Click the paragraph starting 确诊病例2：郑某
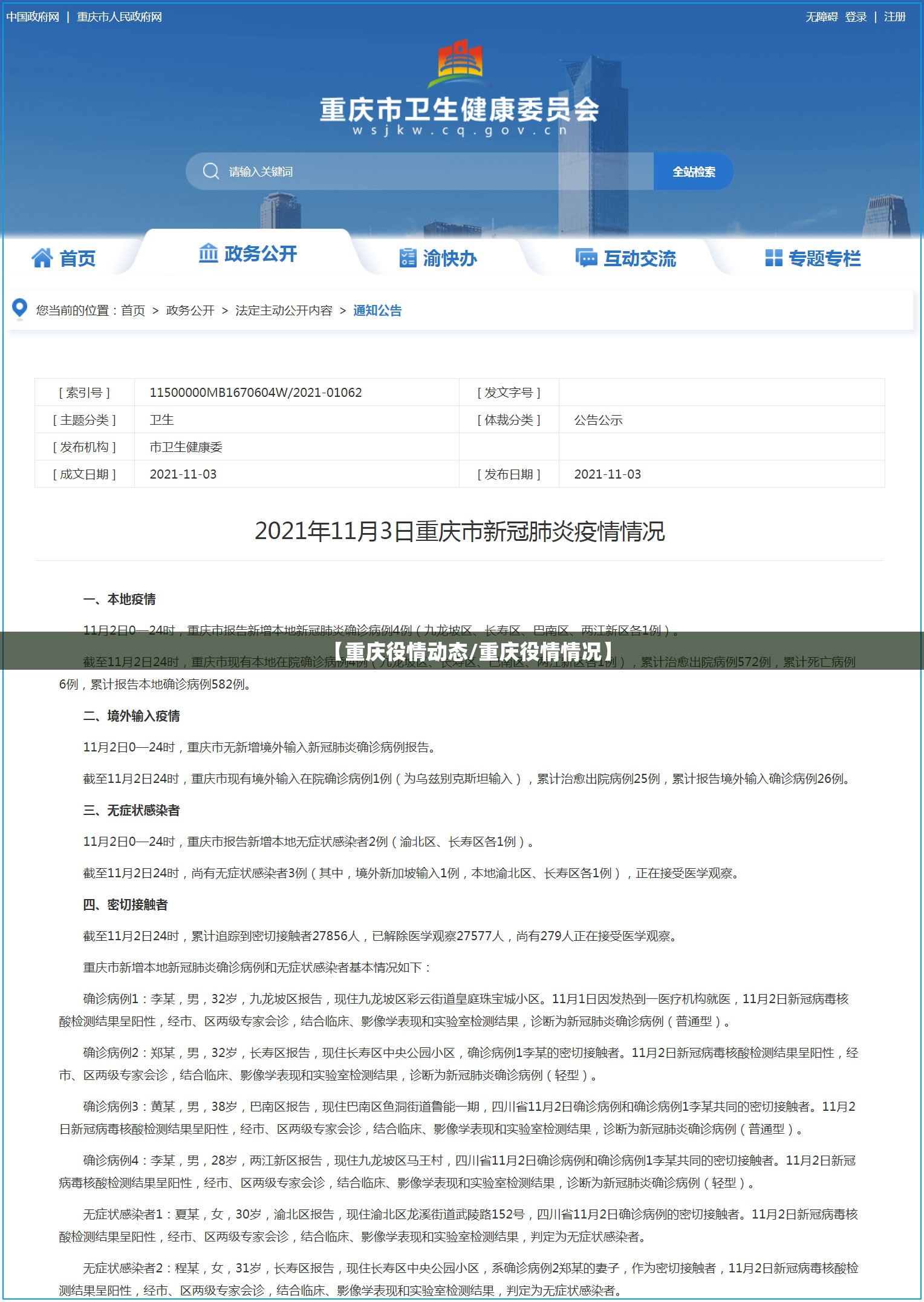This screenshot has width=924, height=1302. click(458, 1064)
